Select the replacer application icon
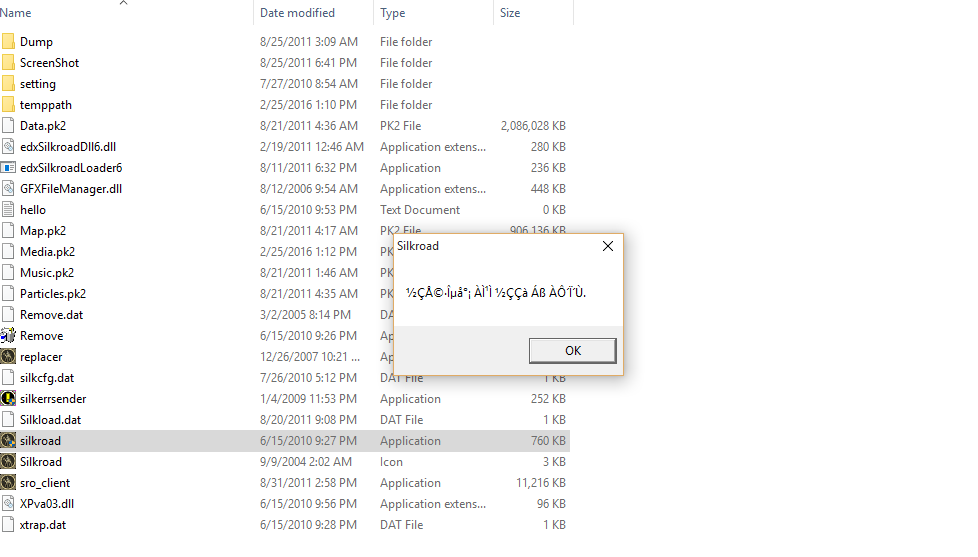The height and width of the screenshot is (557, 978). pyautogui.click(x=8, y=357)
